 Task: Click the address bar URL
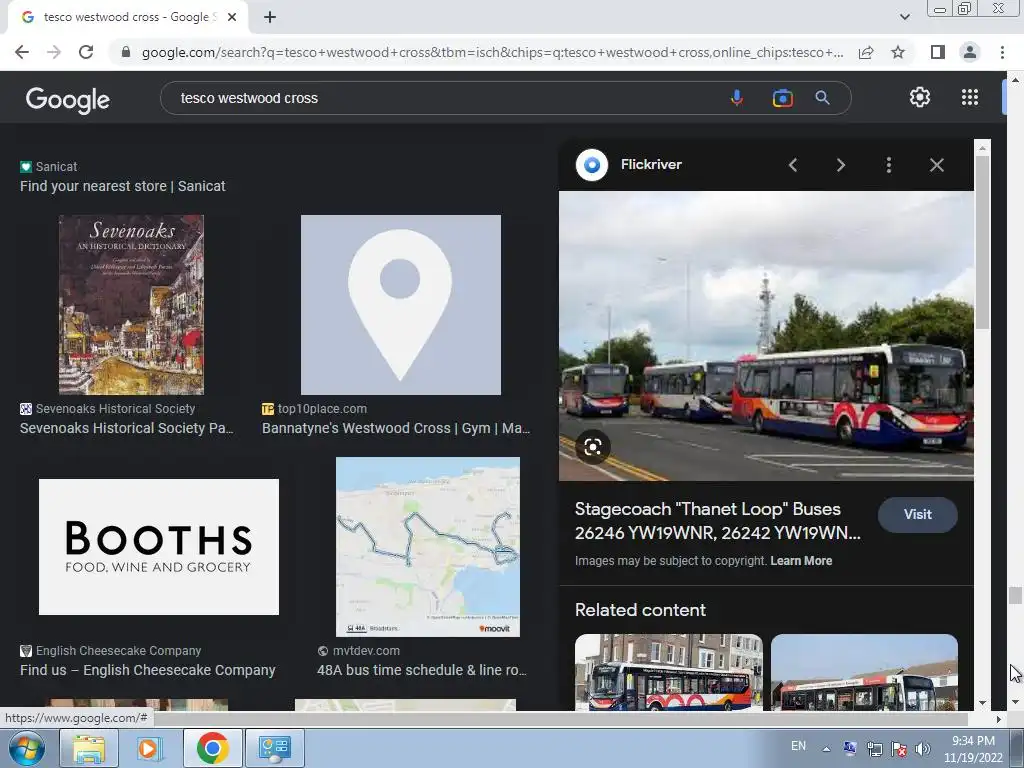[x=492, y=52]
